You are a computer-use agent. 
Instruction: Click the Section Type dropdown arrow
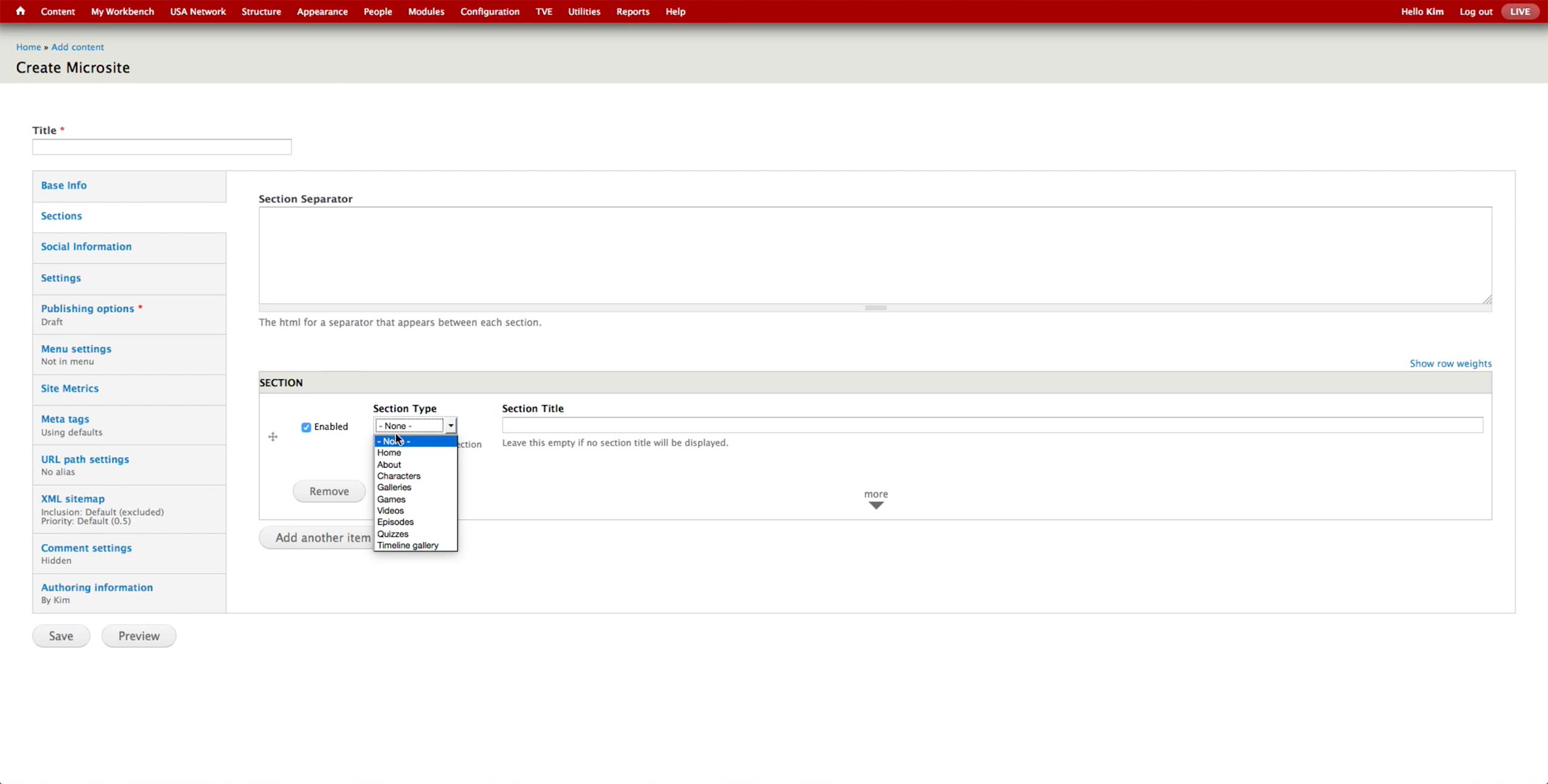[x=450, y=426]
